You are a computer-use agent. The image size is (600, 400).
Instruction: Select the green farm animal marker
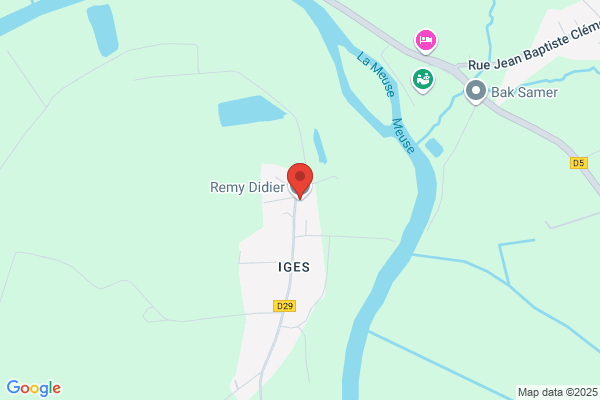422,80
